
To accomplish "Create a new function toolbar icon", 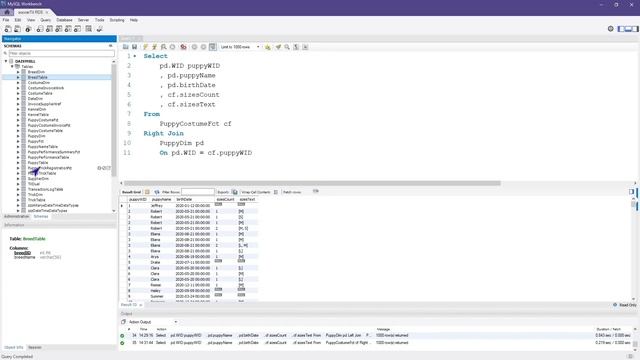I will (78, 29).
